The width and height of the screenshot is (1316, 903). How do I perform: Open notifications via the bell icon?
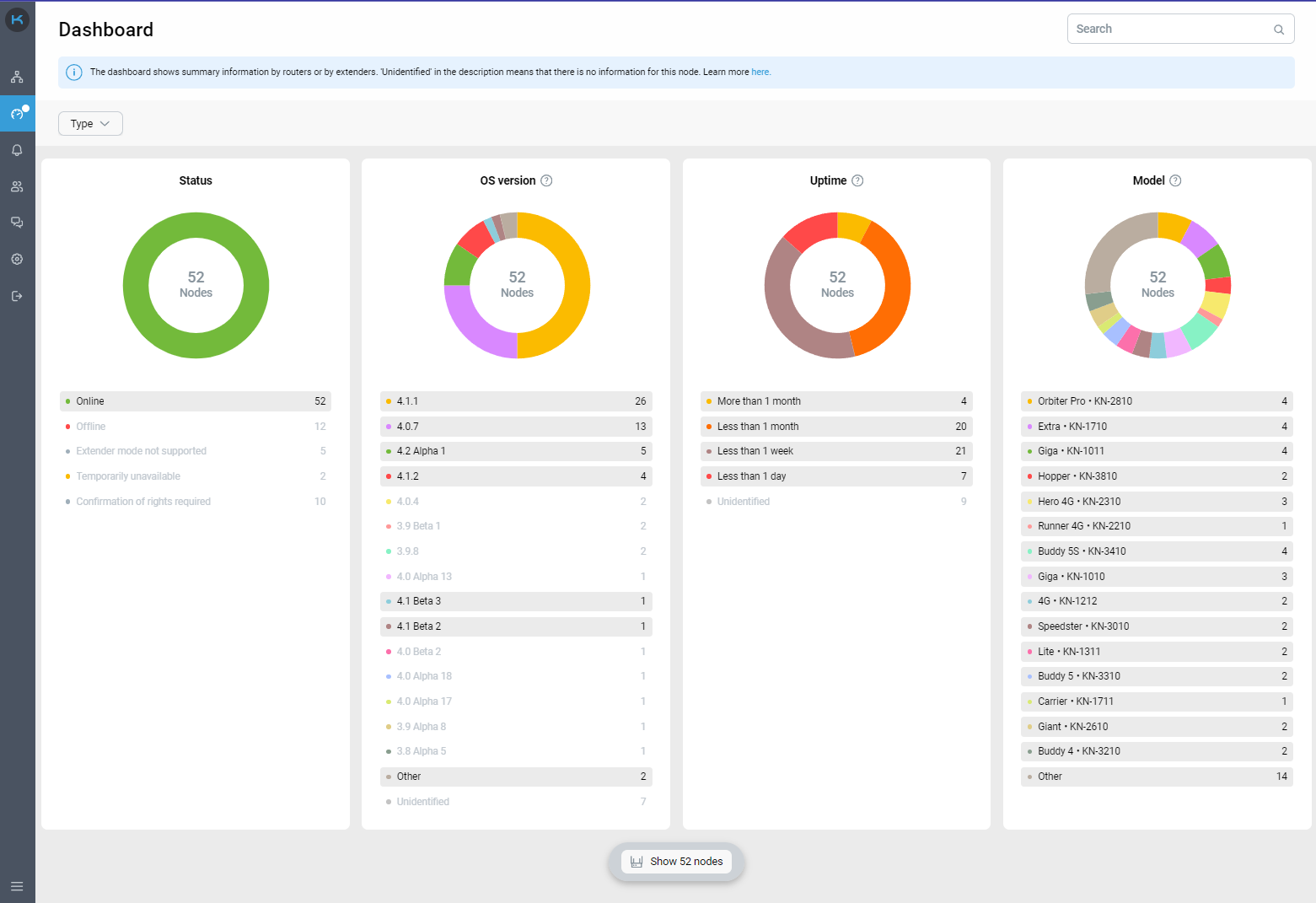(17, 149)
